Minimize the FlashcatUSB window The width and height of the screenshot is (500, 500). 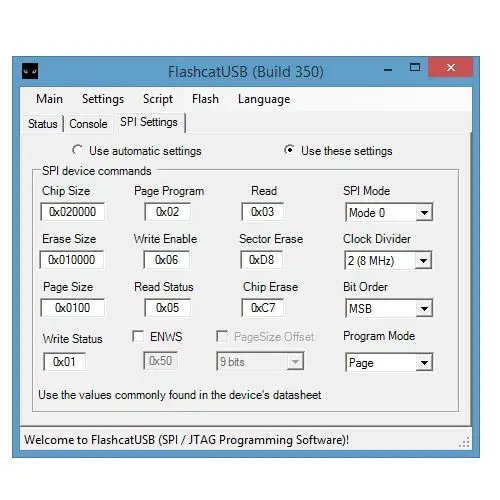point(388,70)
